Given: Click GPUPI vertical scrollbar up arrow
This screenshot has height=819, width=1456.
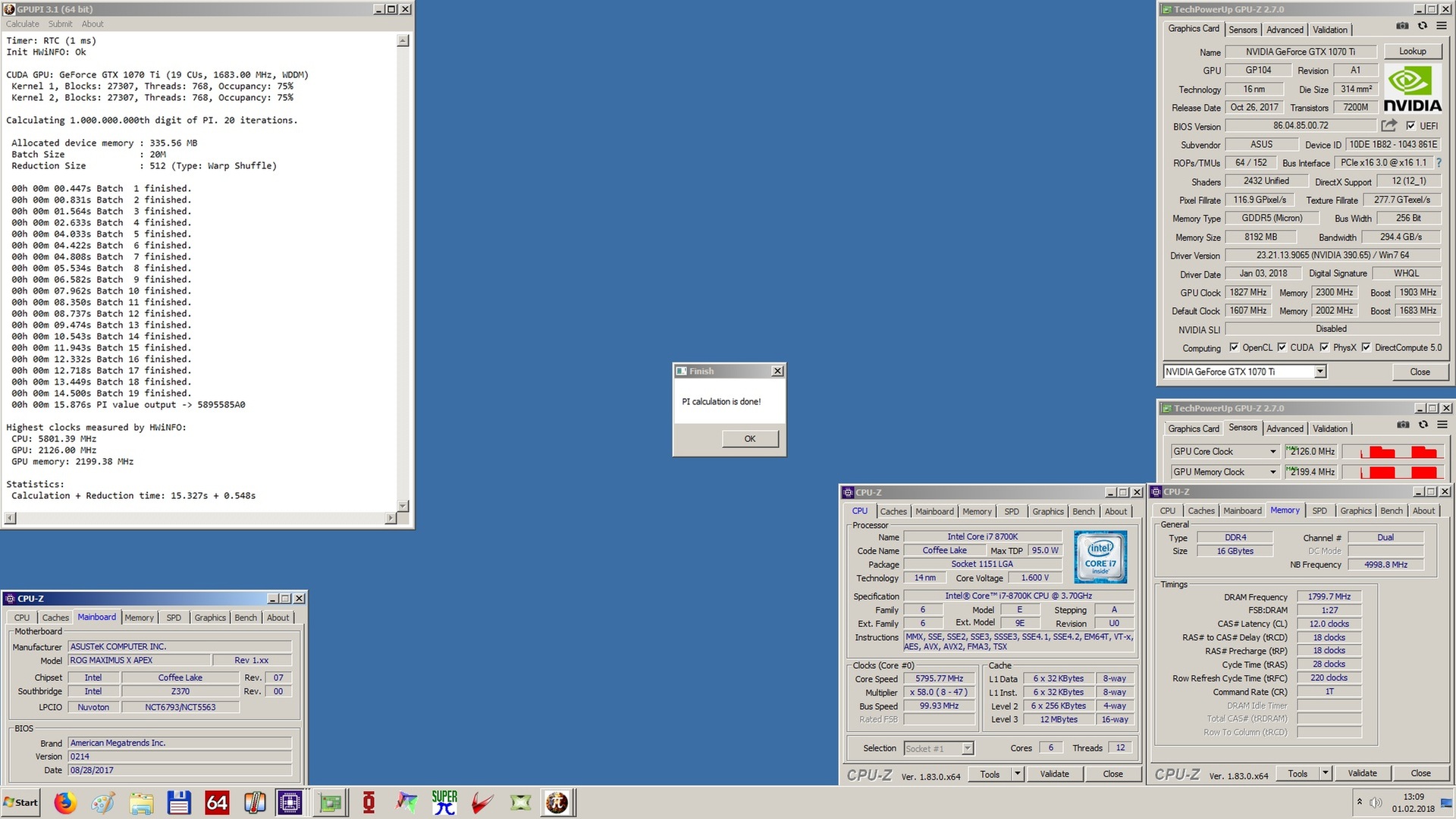Looking at the screenshot, I should 403,41.
